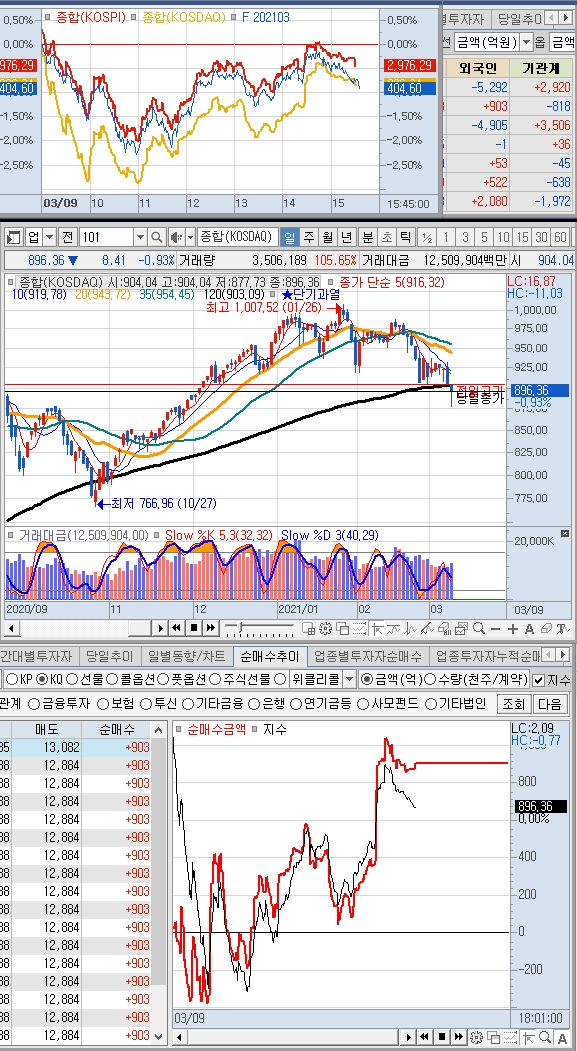Click the plus zoom-in icon in KOSDAQ toolbar
The image size is (577, 1051).
[x=513, y=628]
